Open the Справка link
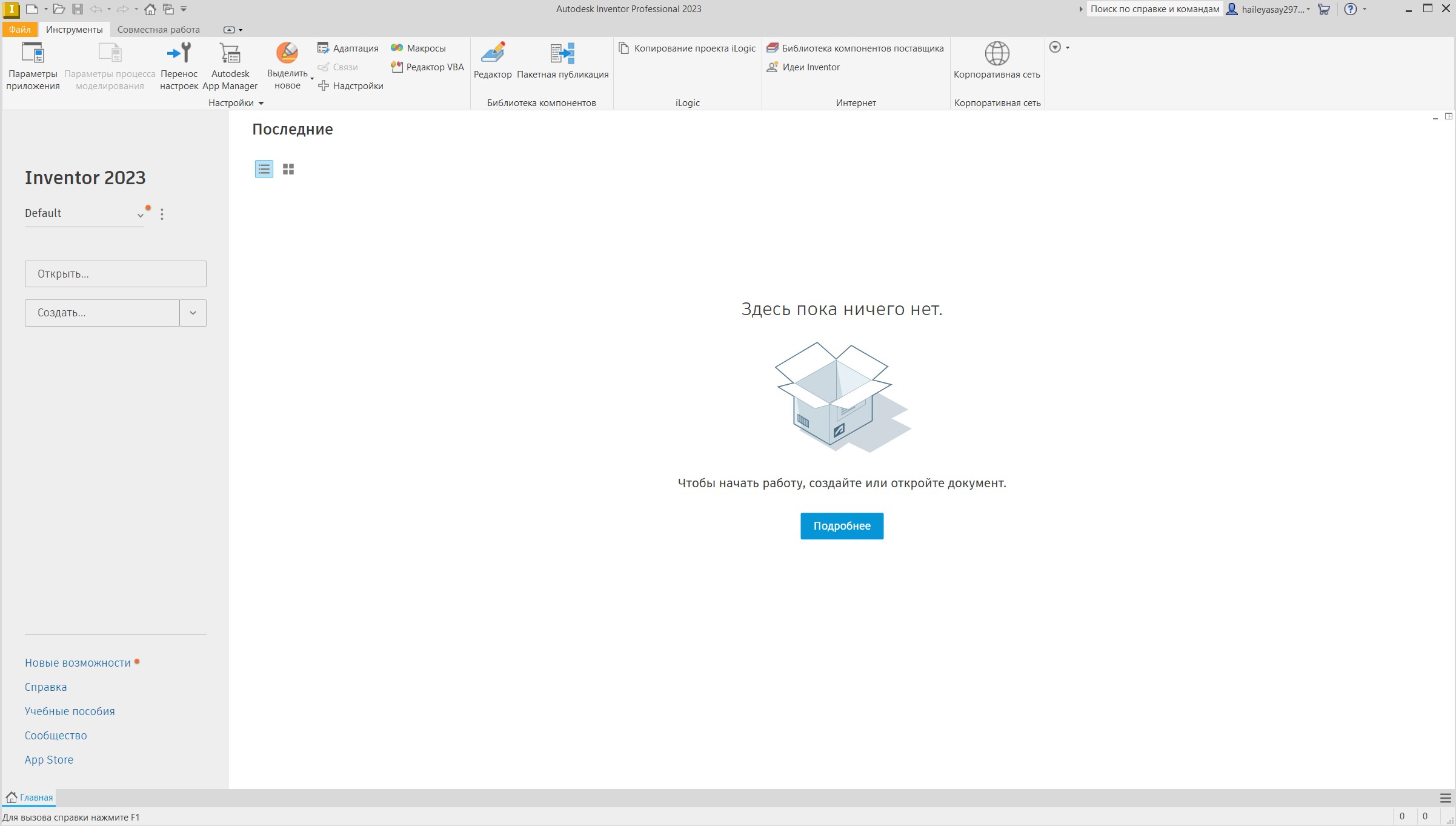Image resolution: width=1456 pixels, height=826 pixels. coord(45,687)
